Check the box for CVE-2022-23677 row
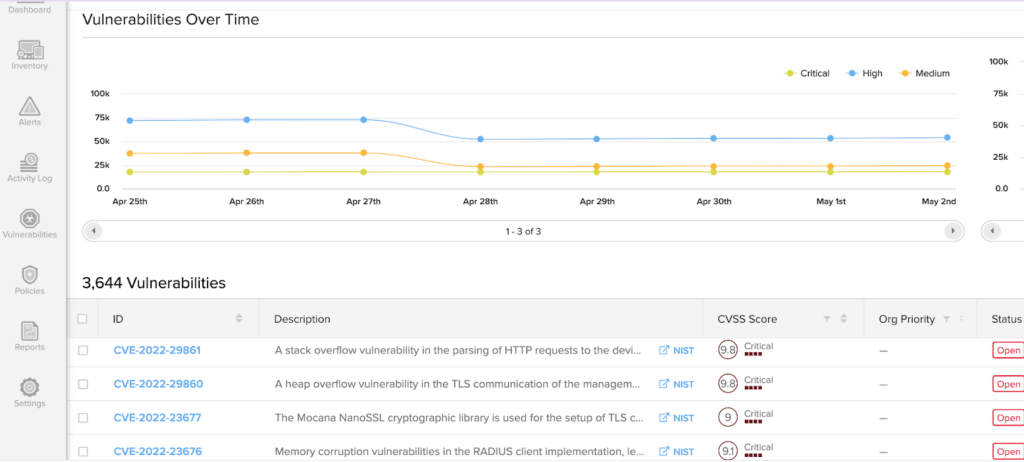Image resolution: width=1024 pixels, height=462 pixels. (83, 418)
